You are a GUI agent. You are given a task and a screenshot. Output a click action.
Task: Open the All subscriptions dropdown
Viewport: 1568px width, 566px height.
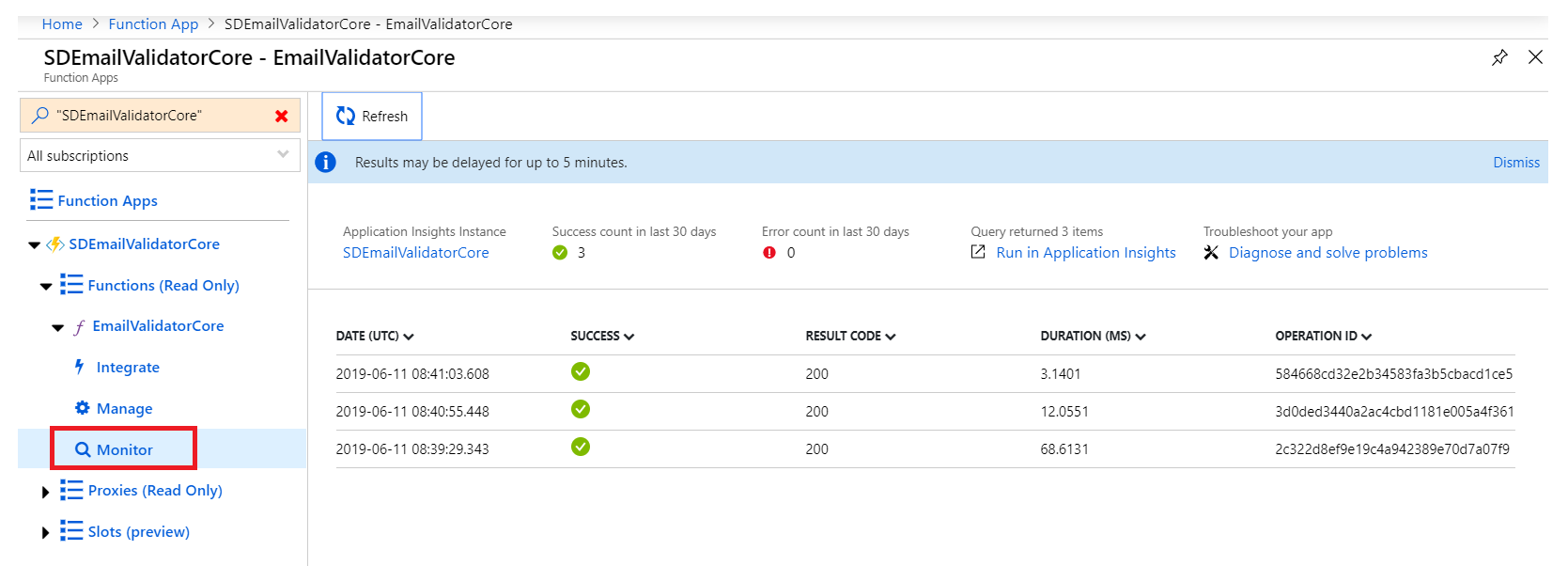click(x=160, y=155)
